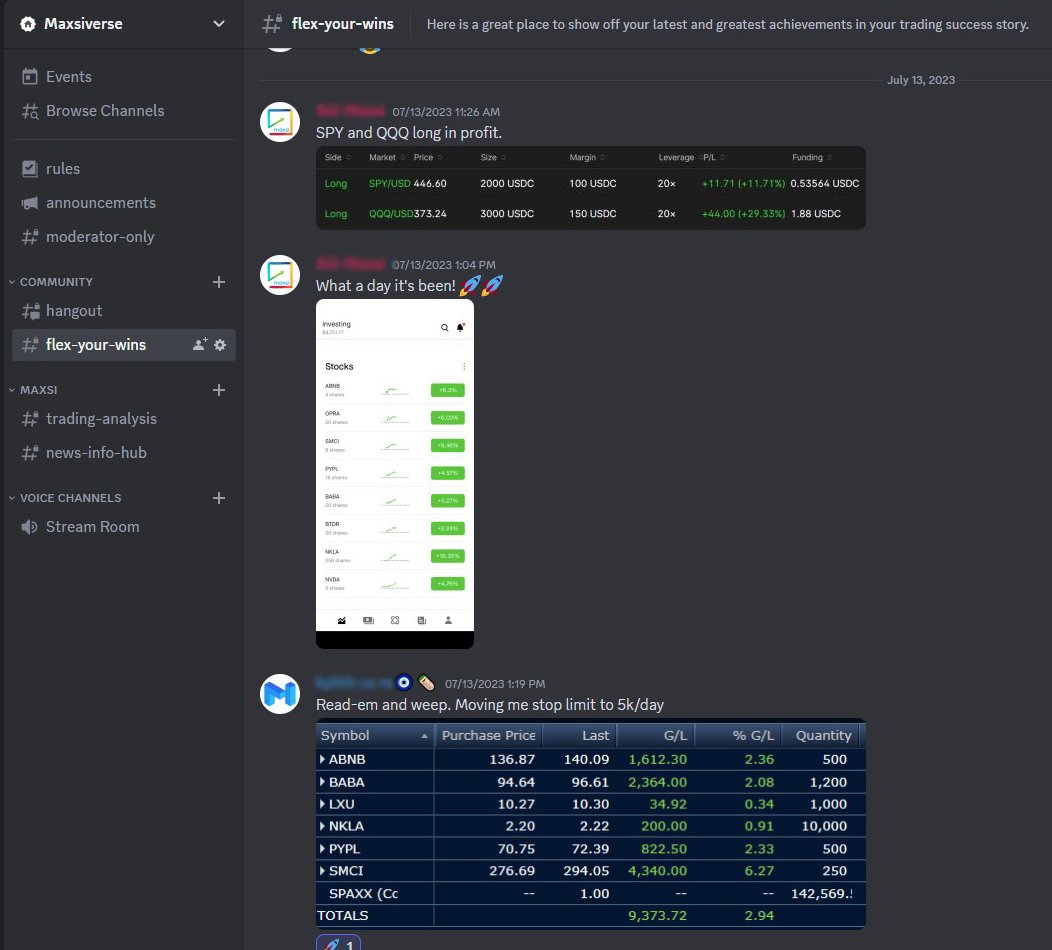The width and height of the screenshot is (1052, 950).
Task: Click avatar of 11:26 AM message author
Action: pos(280,122)
